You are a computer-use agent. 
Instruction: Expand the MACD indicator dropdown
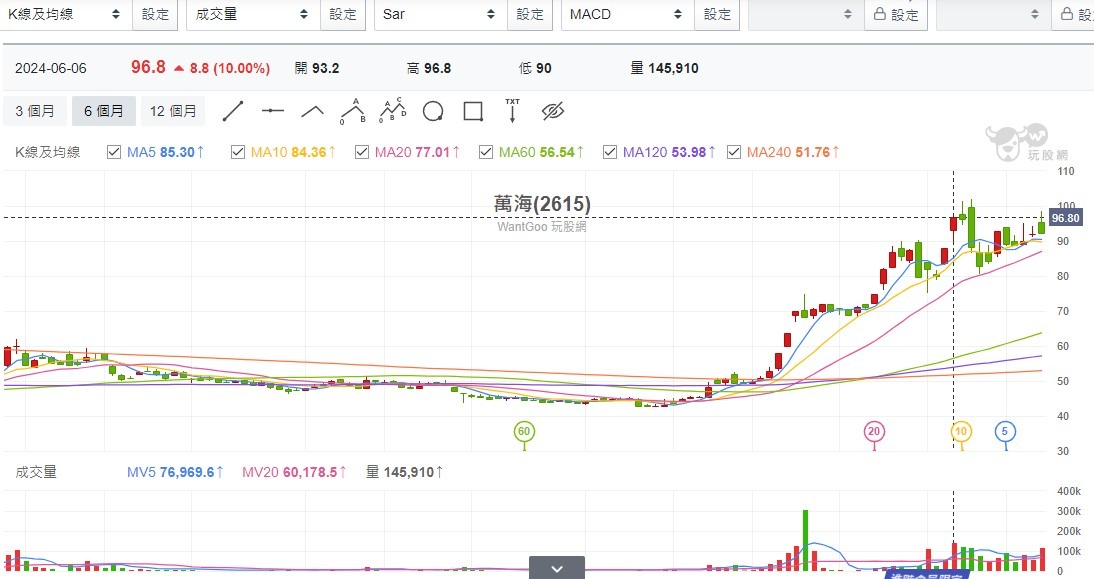tap(627, 15)
